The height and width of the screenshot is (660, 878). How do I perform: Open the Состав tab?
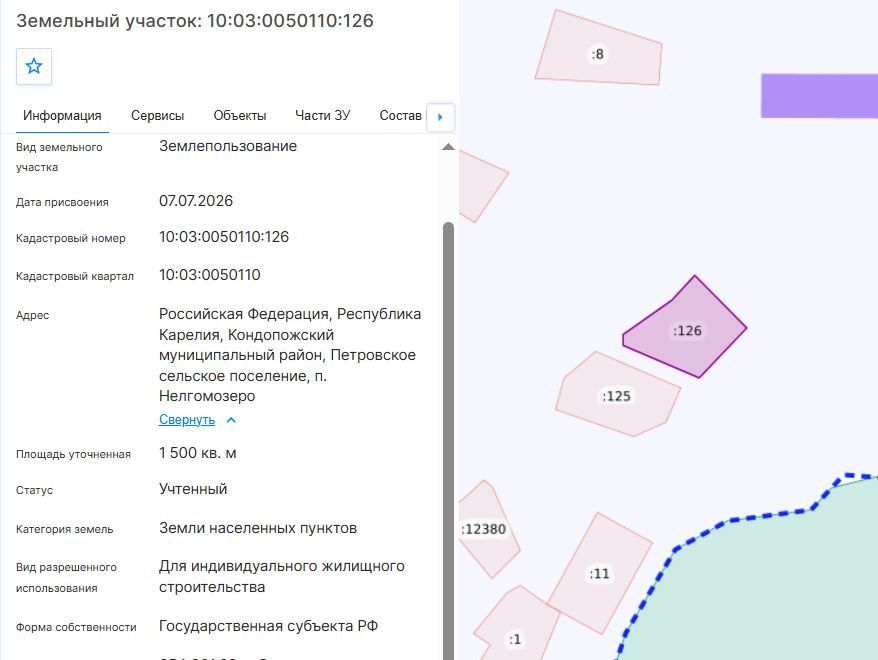click(x=400, y=116)
